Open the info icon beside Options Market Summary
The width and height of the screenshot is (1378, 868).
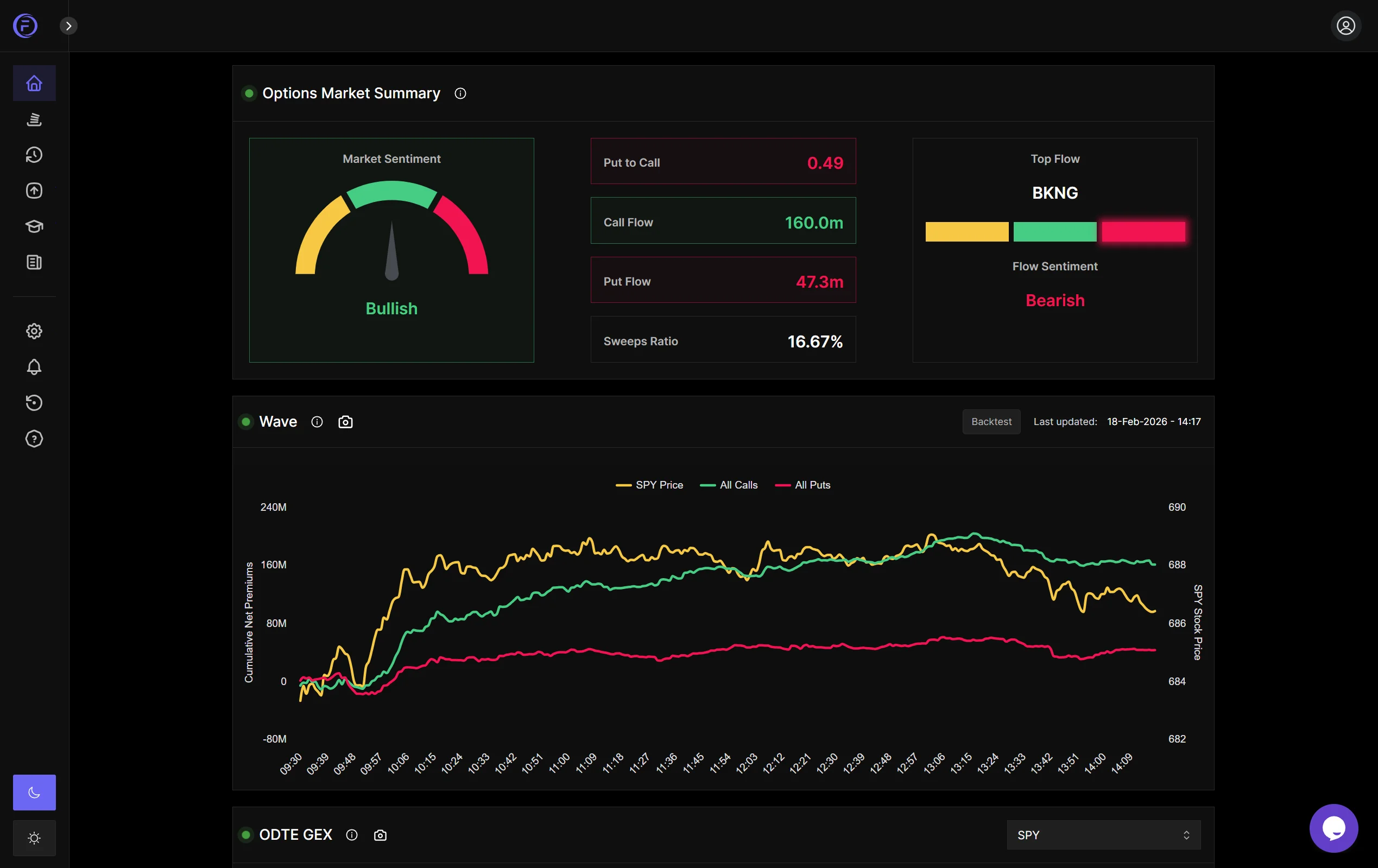(x=460, y=93)
